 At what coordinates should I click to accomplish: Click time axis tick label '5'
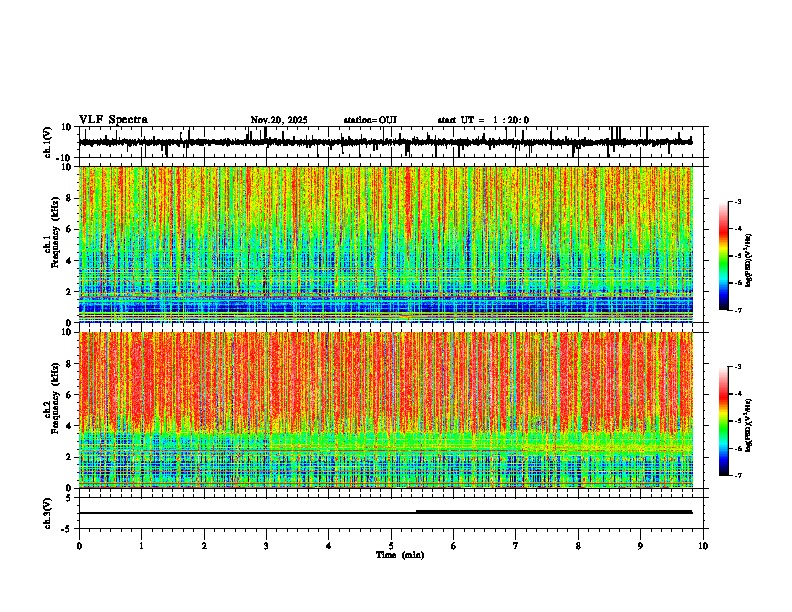(x=391, y=546)
